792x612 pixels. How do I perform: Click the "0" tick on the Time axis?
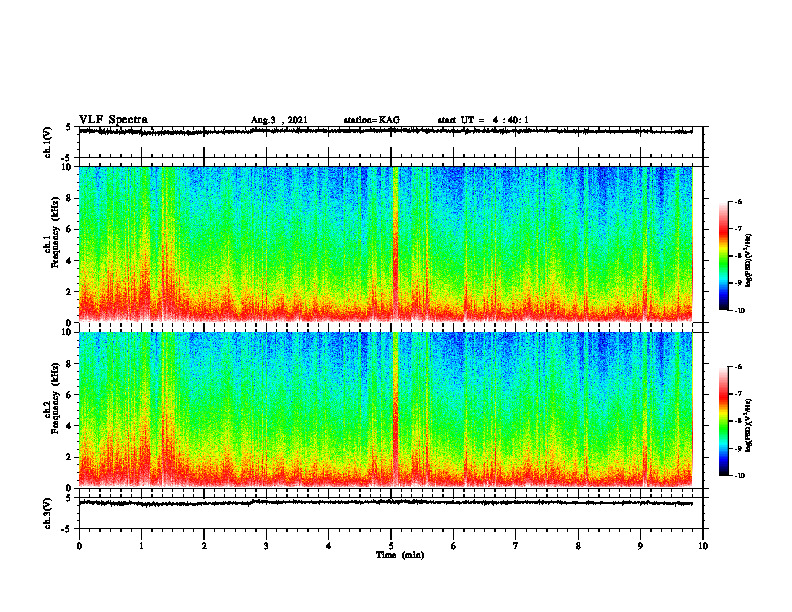(x=79, y=546)
